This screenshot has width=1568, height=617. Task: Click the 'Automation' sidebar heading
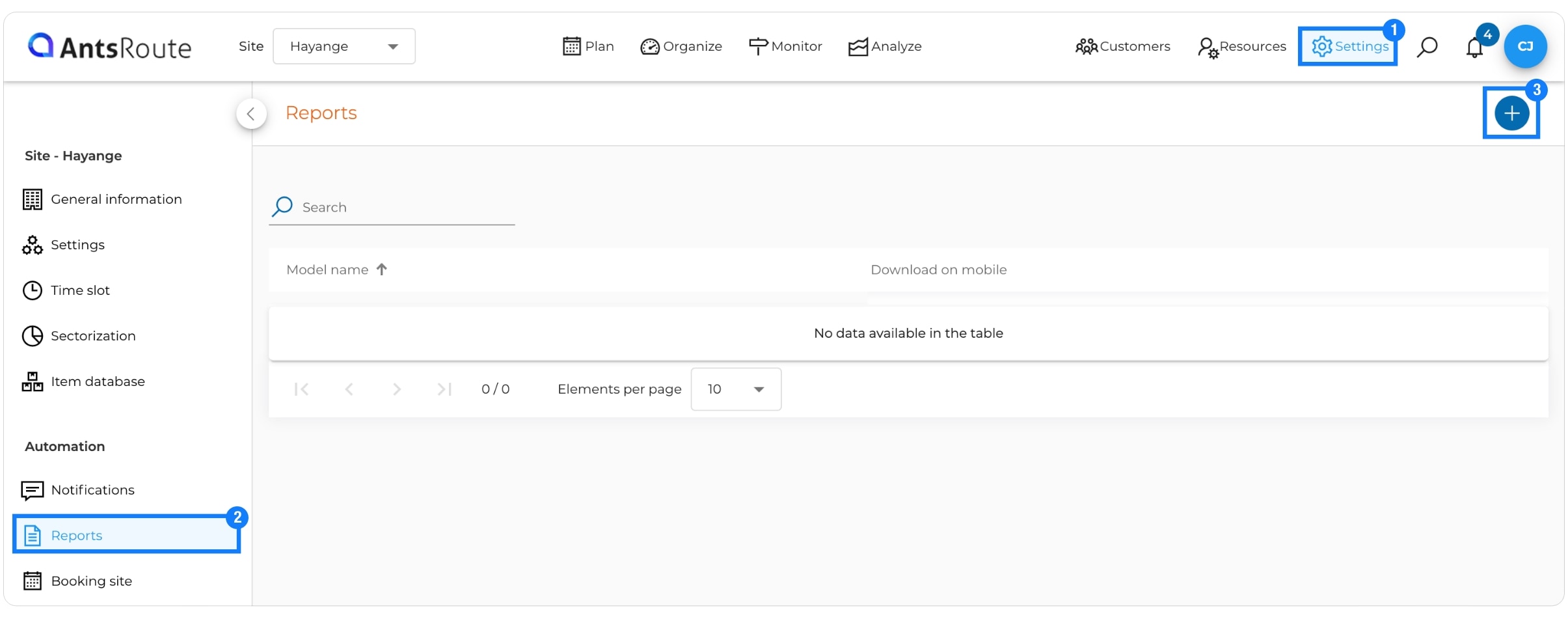point(65,446)
